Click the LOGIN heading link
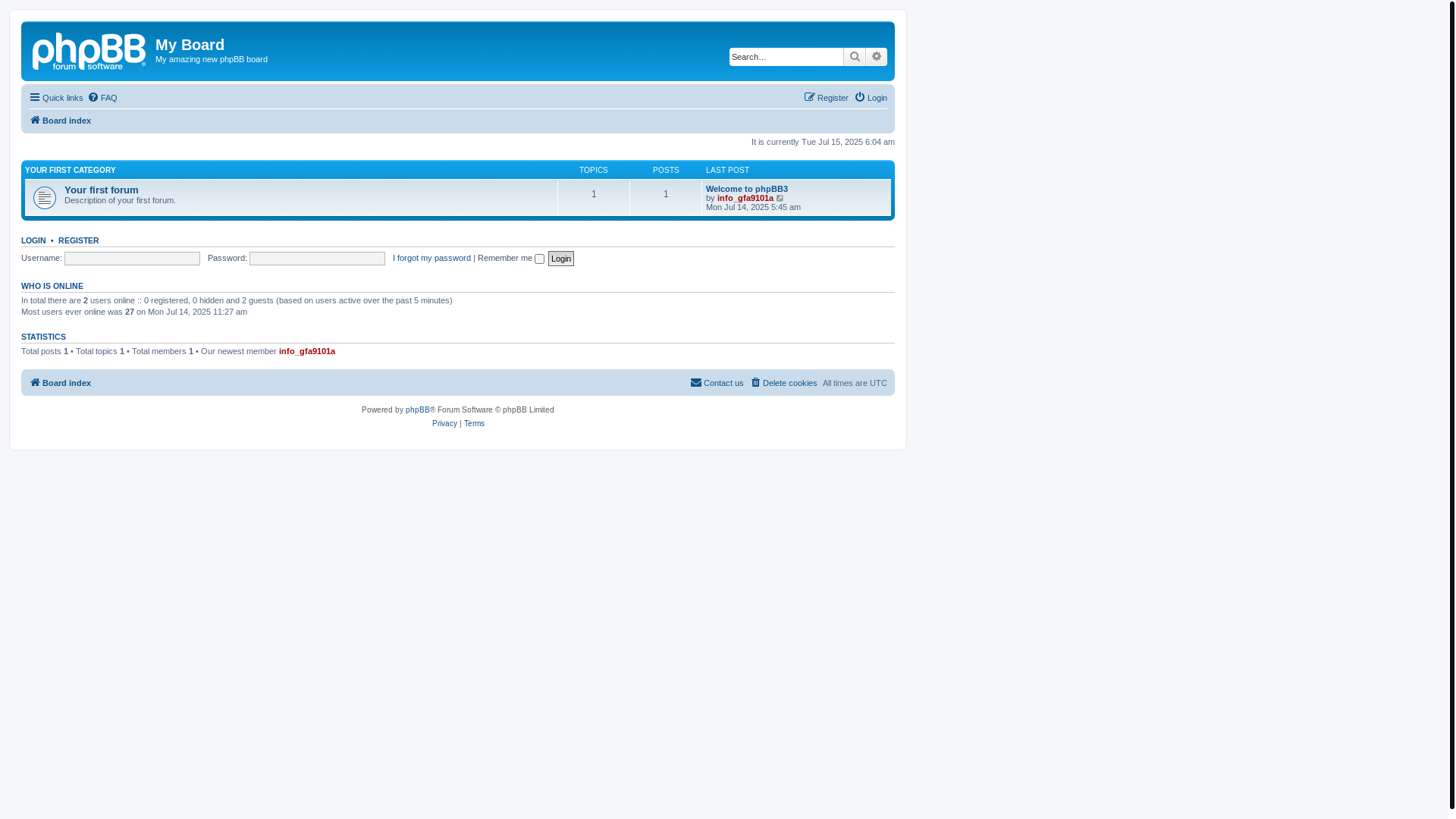1456x819 pixels. 33,240
